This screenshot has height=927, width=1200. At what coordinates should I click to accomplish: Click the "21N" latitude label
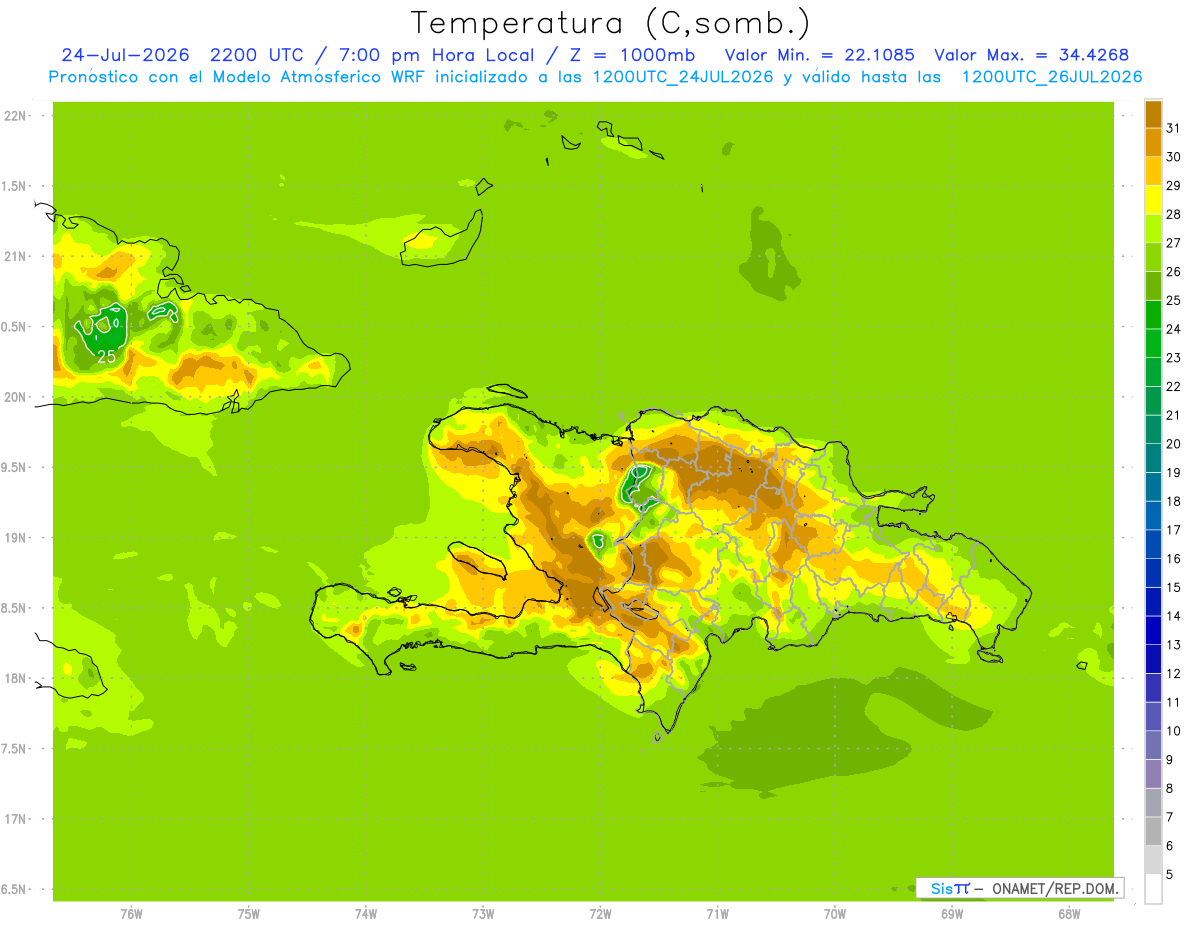point(15,256)
